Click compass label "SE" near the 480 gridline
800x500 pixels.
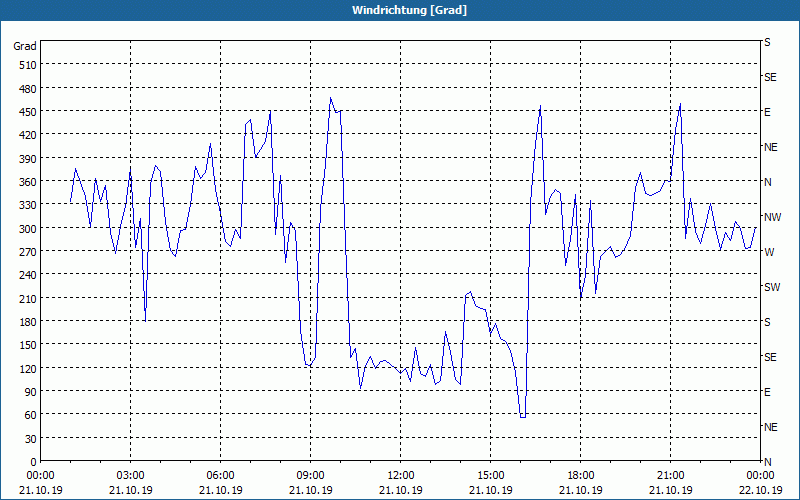coord(770,78)
